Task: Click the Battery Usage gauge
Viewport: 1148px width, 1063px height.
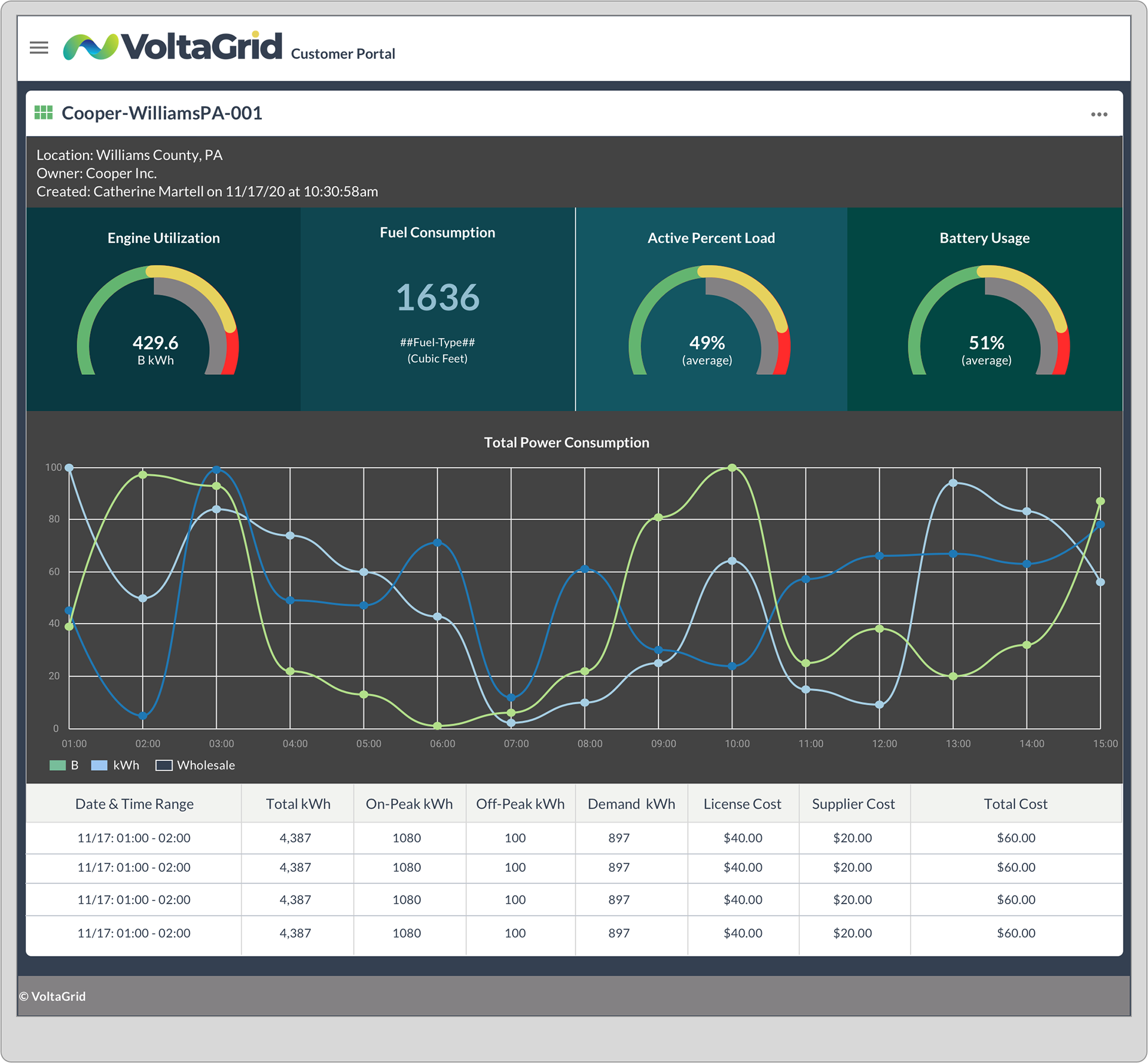Action: (x=988, y=323)
